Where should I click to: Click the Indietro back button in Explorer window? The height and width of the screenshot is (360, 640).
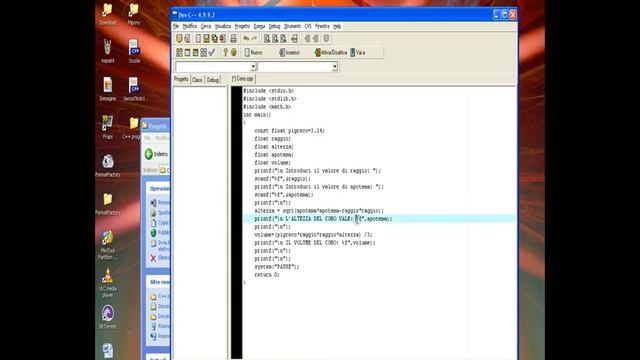coord(157,154)
